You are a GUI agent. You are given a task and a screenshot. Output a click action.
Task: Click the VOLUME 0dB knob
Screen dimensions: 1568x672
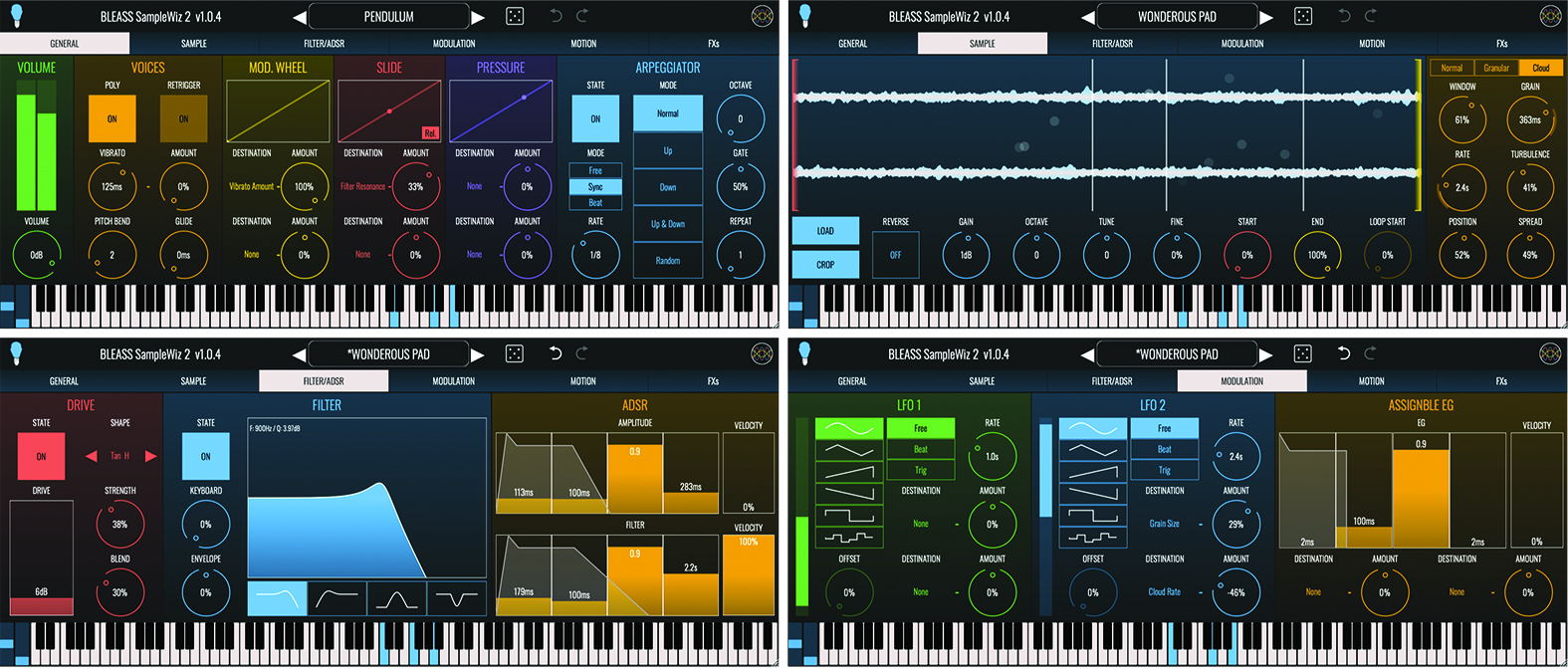[x=37, y=255]
